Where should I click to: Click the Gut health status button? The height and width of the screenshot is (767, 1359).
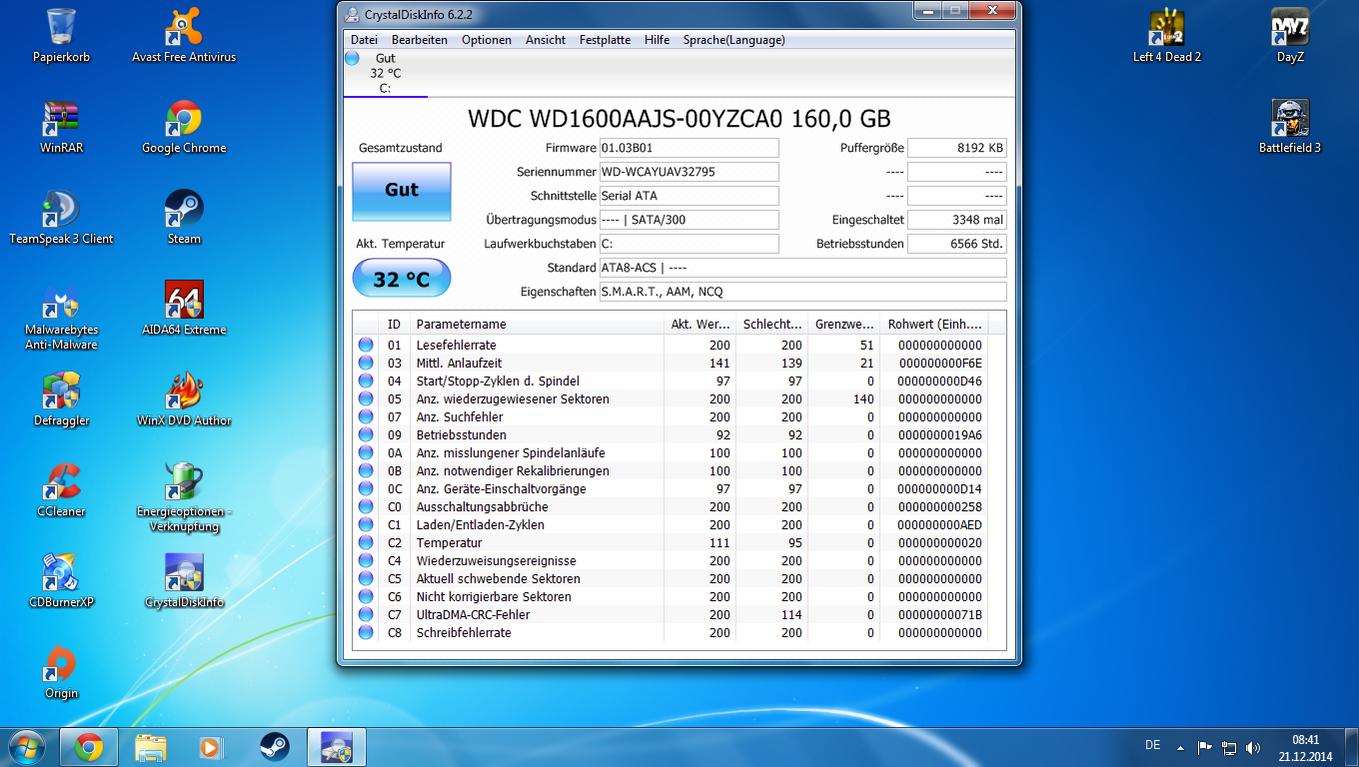[402, 190]
